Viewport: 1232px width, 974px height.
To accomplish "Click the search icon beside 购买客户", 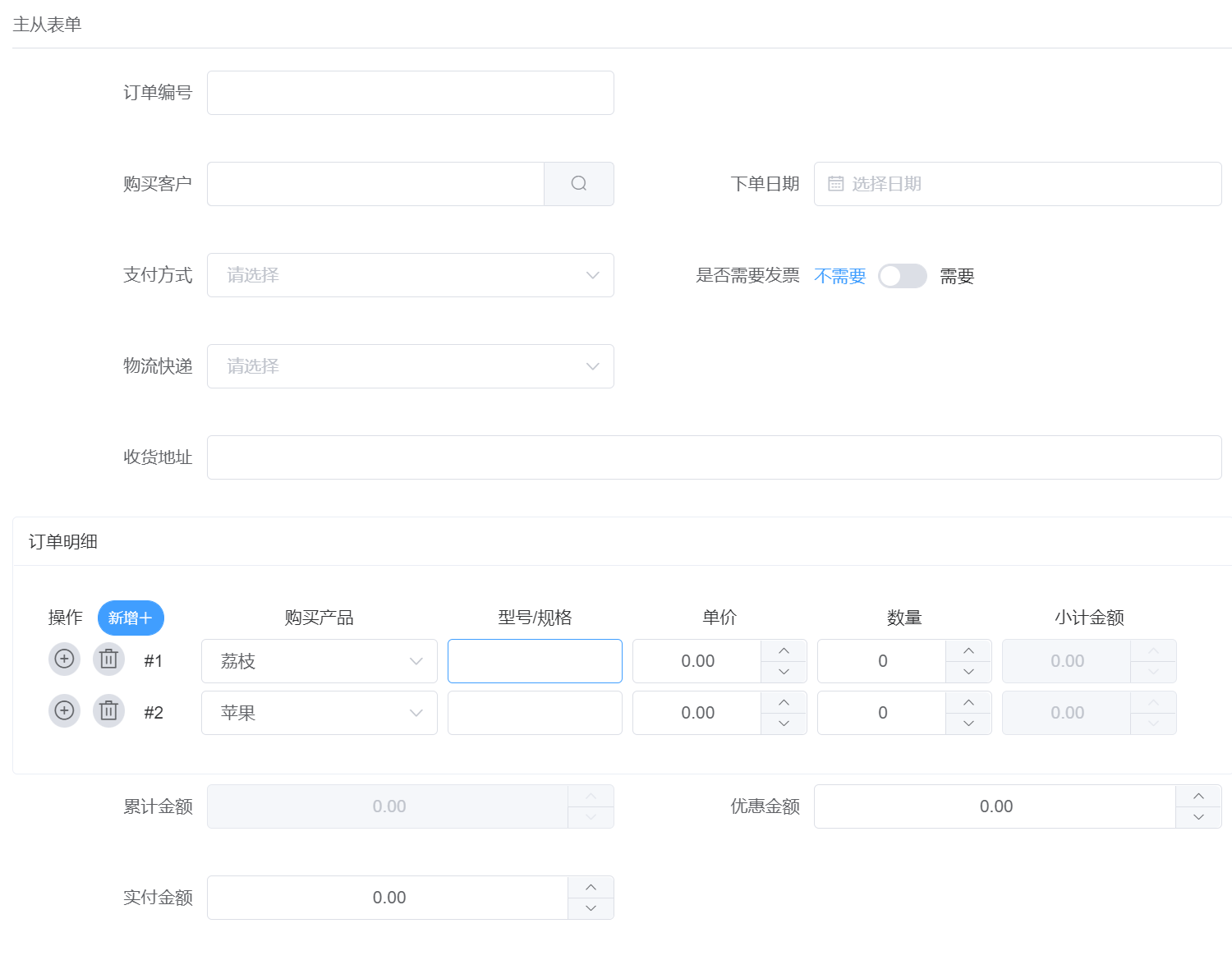I will [579, 184].
